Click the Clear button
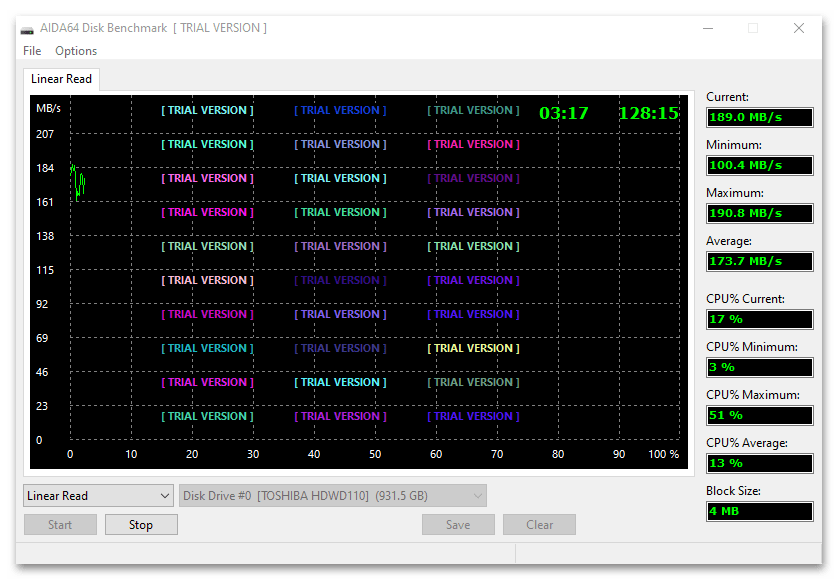Screen dimensions: 838x580 point(539,525)
